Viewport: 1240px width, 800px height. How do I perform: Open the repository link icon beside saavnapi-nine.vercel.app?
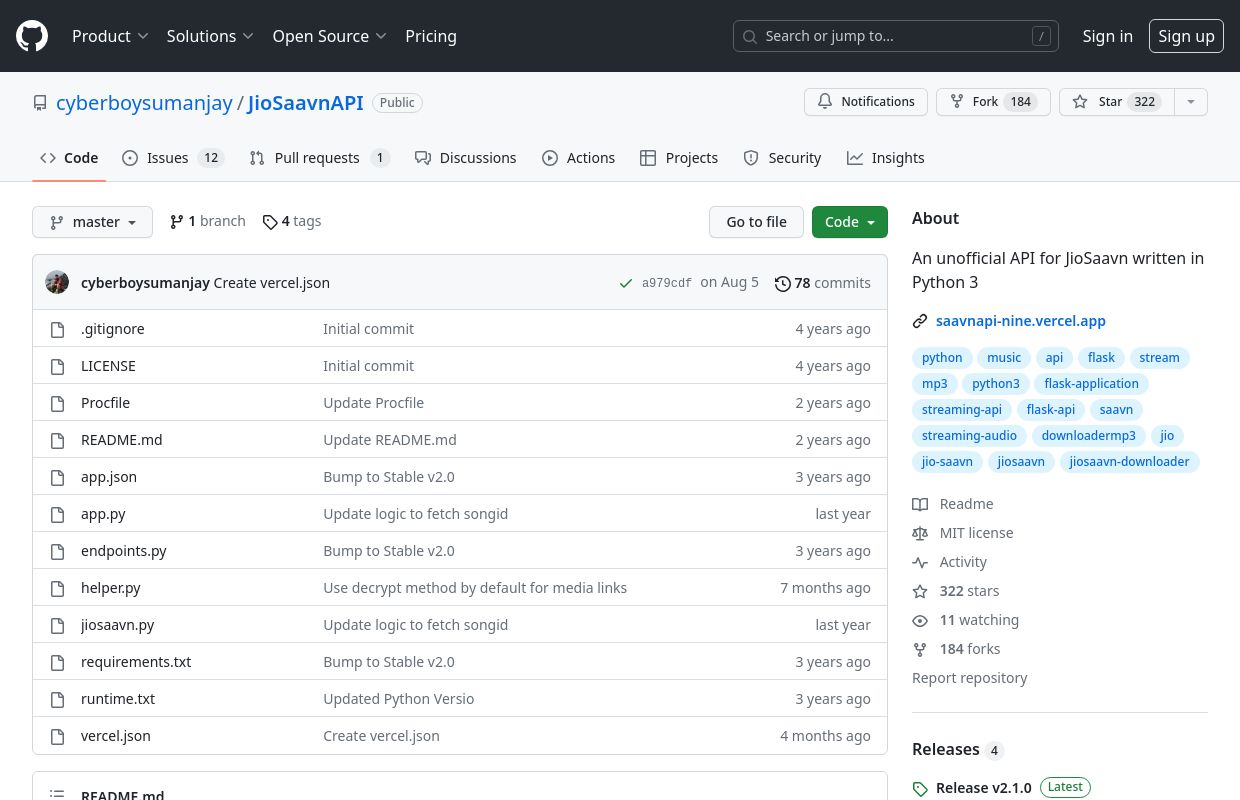pos(920,321)
